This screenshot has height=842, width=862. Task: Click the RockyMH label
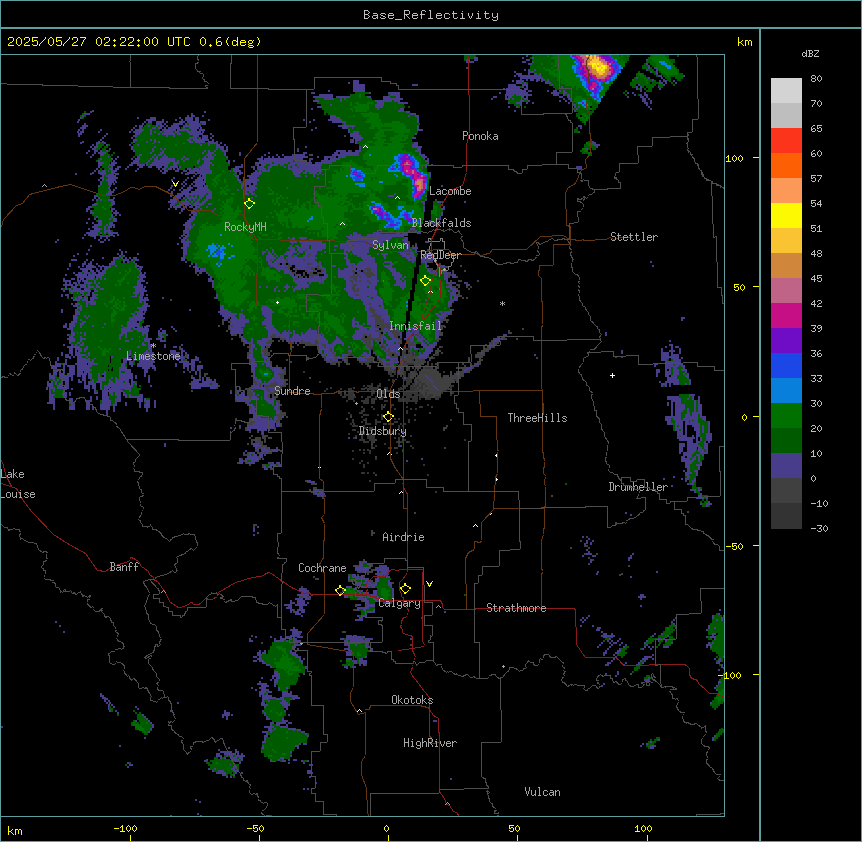tap(245, 227)
